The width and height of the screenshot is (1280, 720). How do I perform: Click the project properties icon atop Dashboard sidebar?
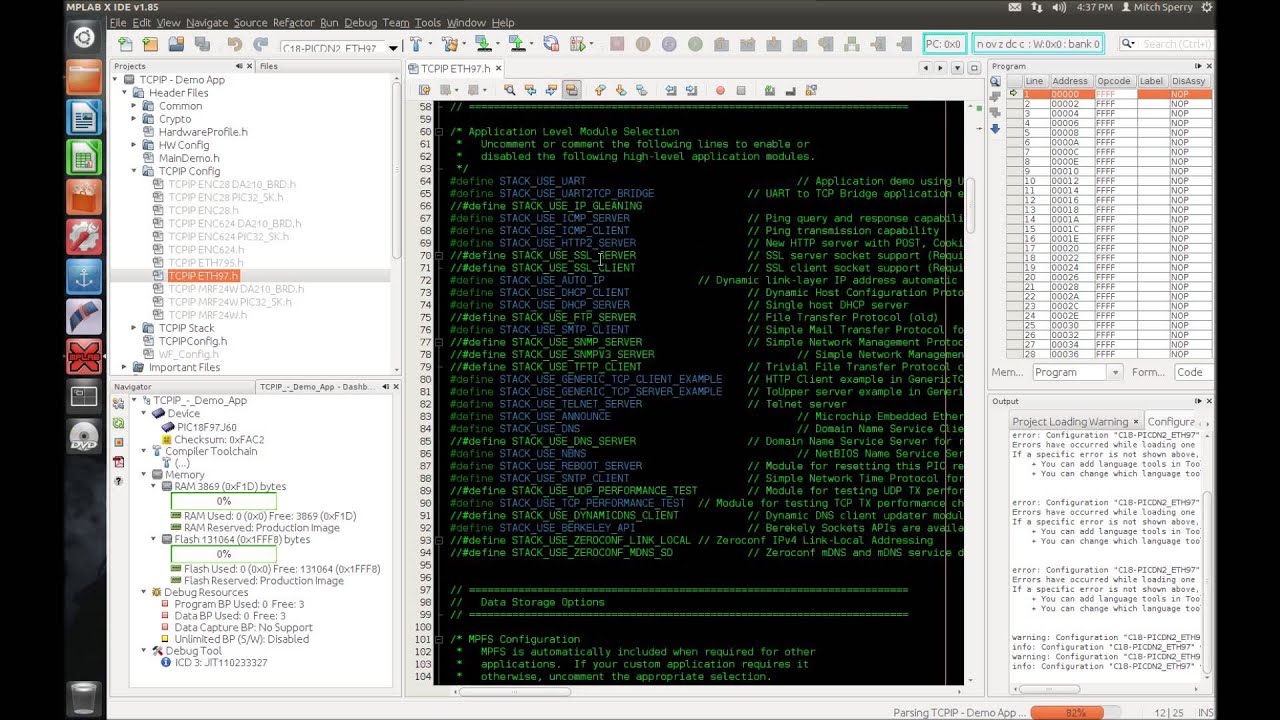[118, 403]
